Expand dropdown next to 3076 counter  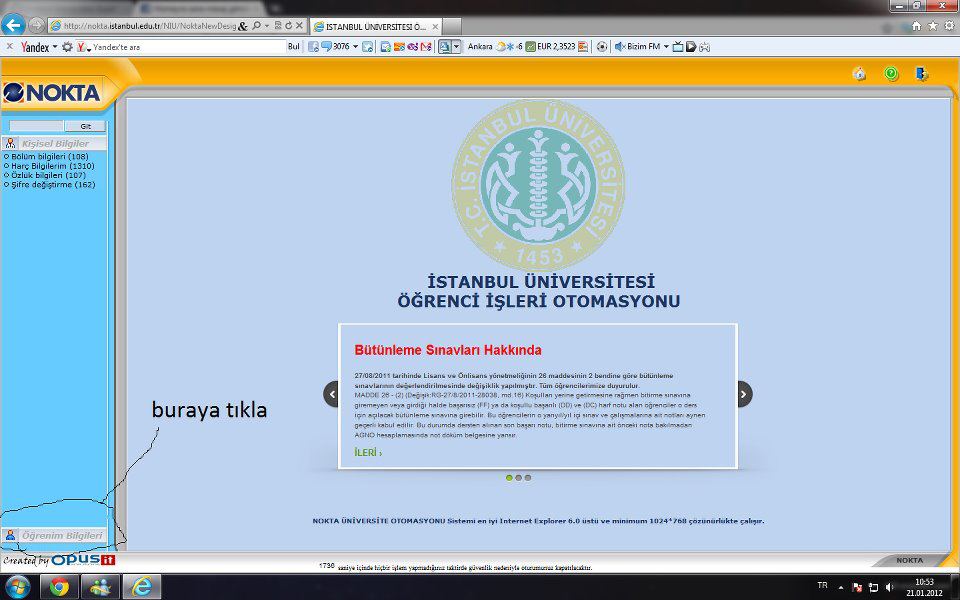pyautogui.click(x=355, y=47)
